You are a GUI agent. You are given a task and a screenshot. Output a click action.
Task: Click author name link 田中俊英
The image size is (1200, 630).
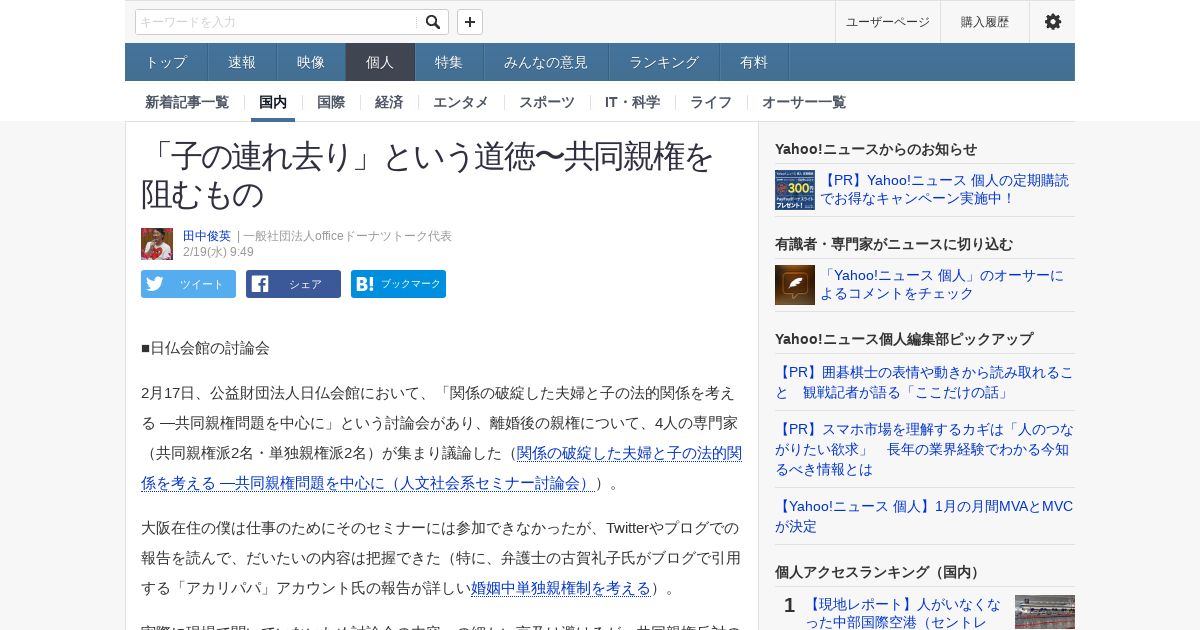tap(207, 236)
